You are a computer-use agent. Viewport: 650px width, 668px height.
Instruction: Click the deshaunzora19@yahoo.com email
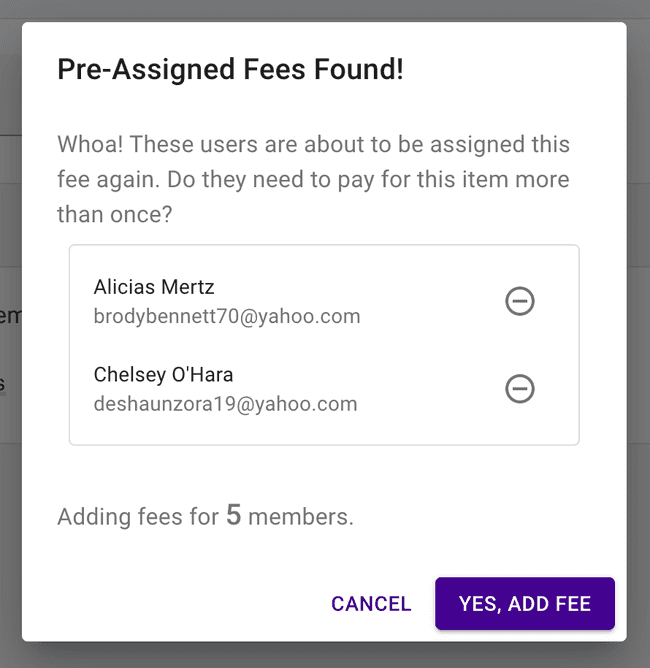(x=225, y=404)
